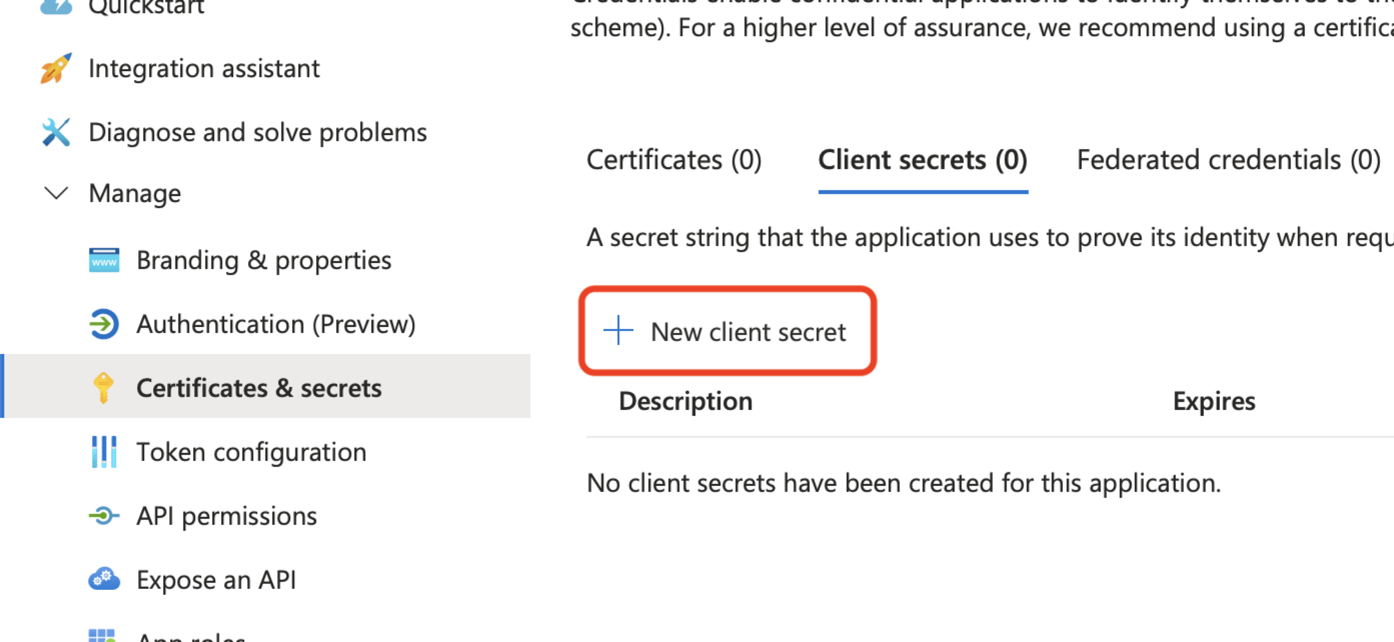Click the Integration assistant rocket icon
The height and width of the screenshot is (642, 1394).
click(53, 68)
